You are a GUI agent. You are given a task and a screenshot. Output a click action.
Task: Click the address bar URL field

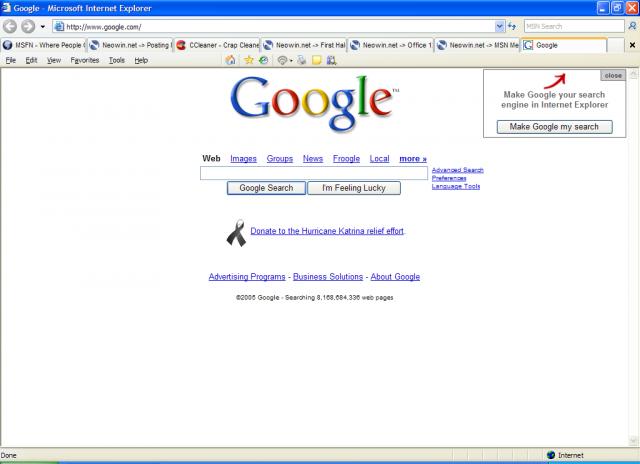pos(280,27)
